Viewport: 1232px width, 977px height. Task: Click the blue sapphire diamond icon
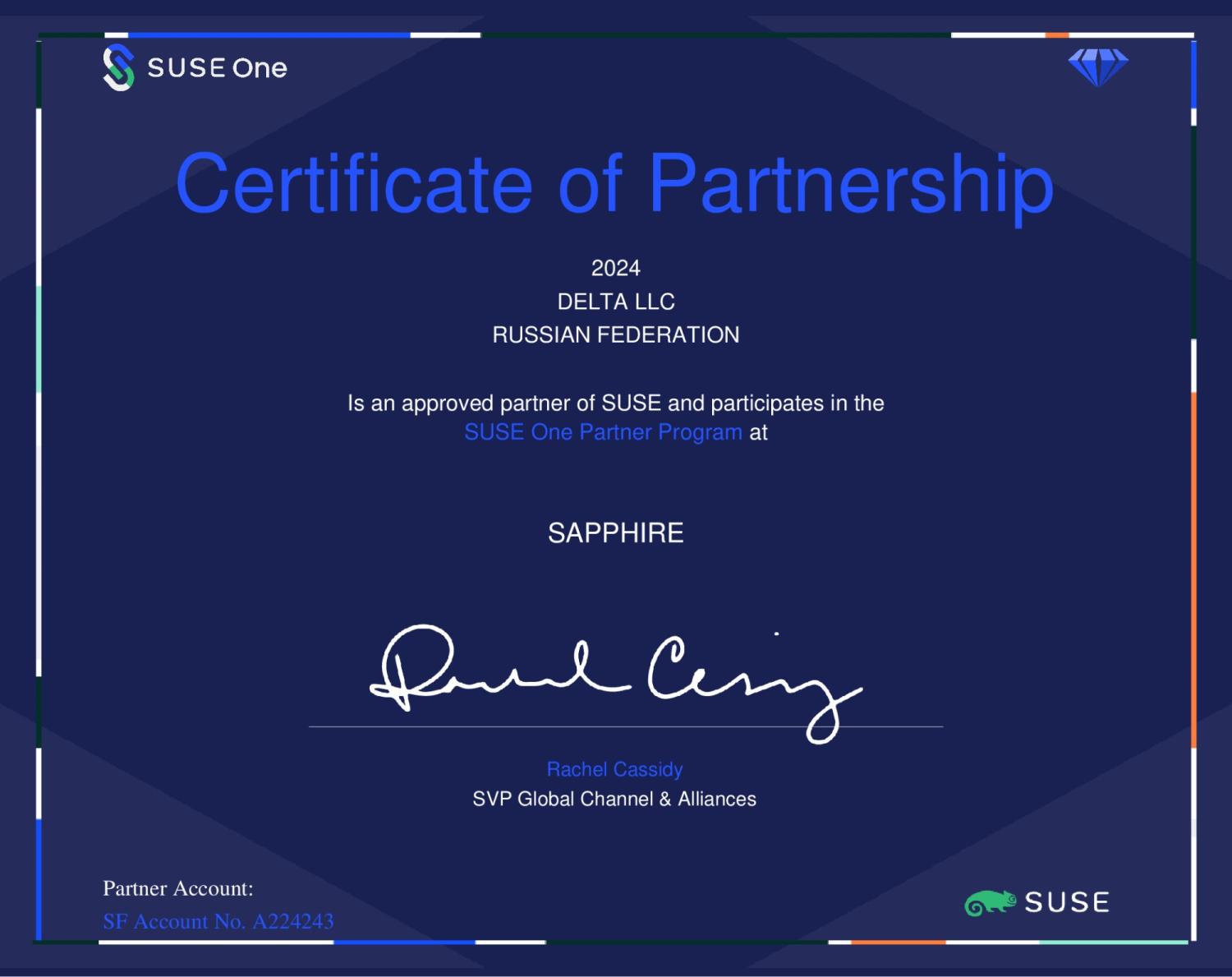click(1098, 67)
